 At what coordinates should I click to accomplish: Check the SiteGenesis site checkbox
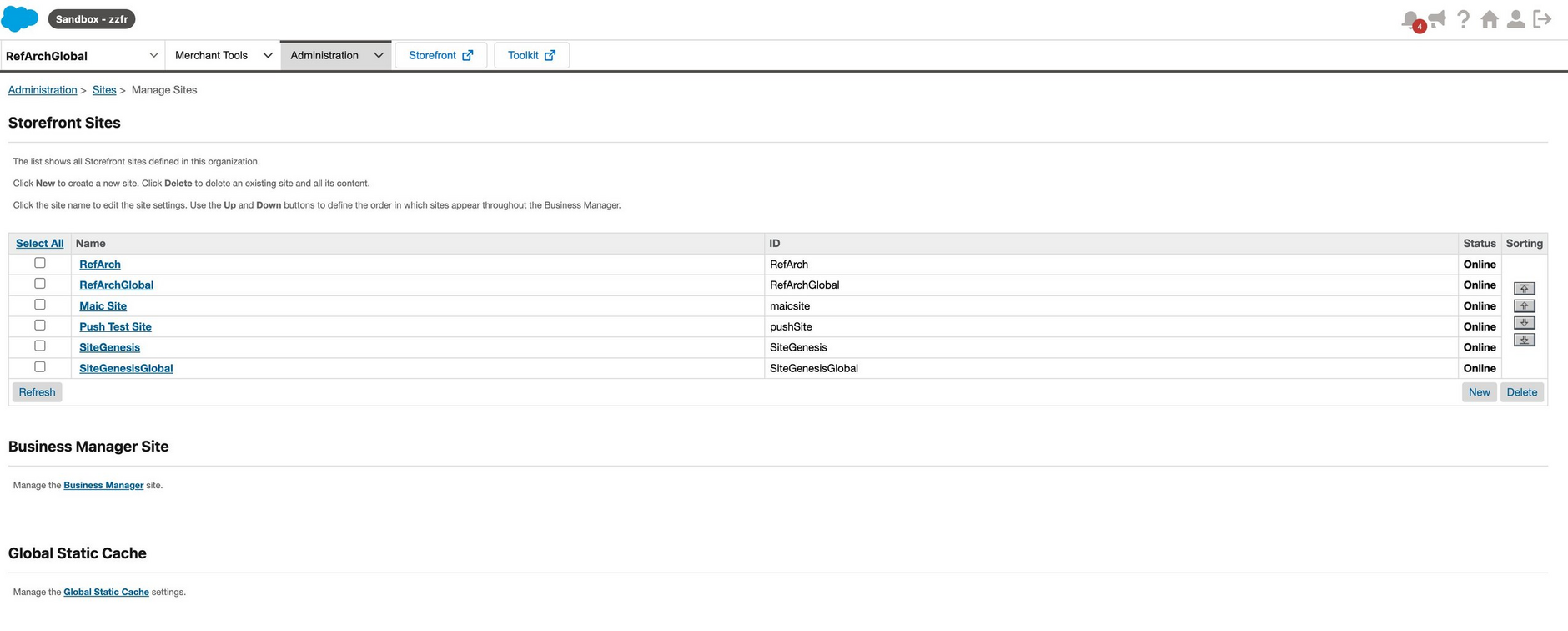(x=39, y=346)
